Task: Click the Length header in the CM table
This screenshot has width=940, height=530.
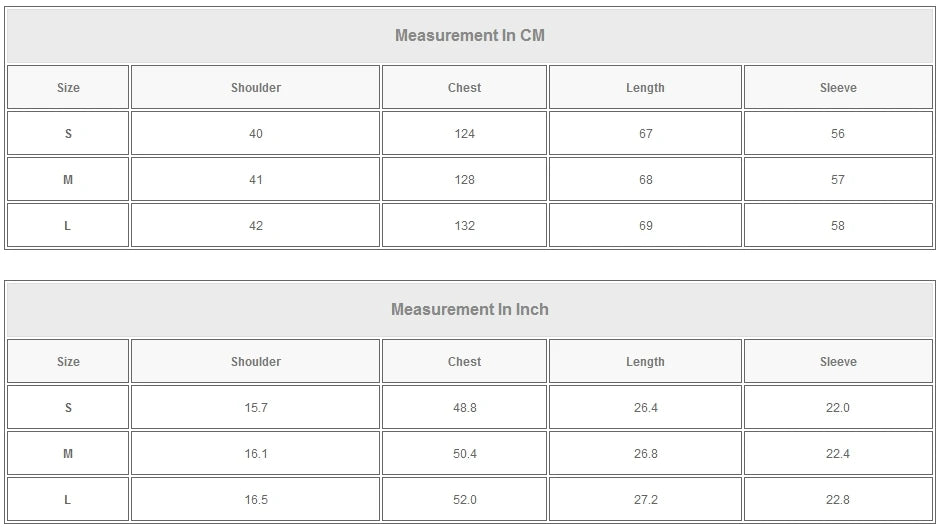Action: 645,88
